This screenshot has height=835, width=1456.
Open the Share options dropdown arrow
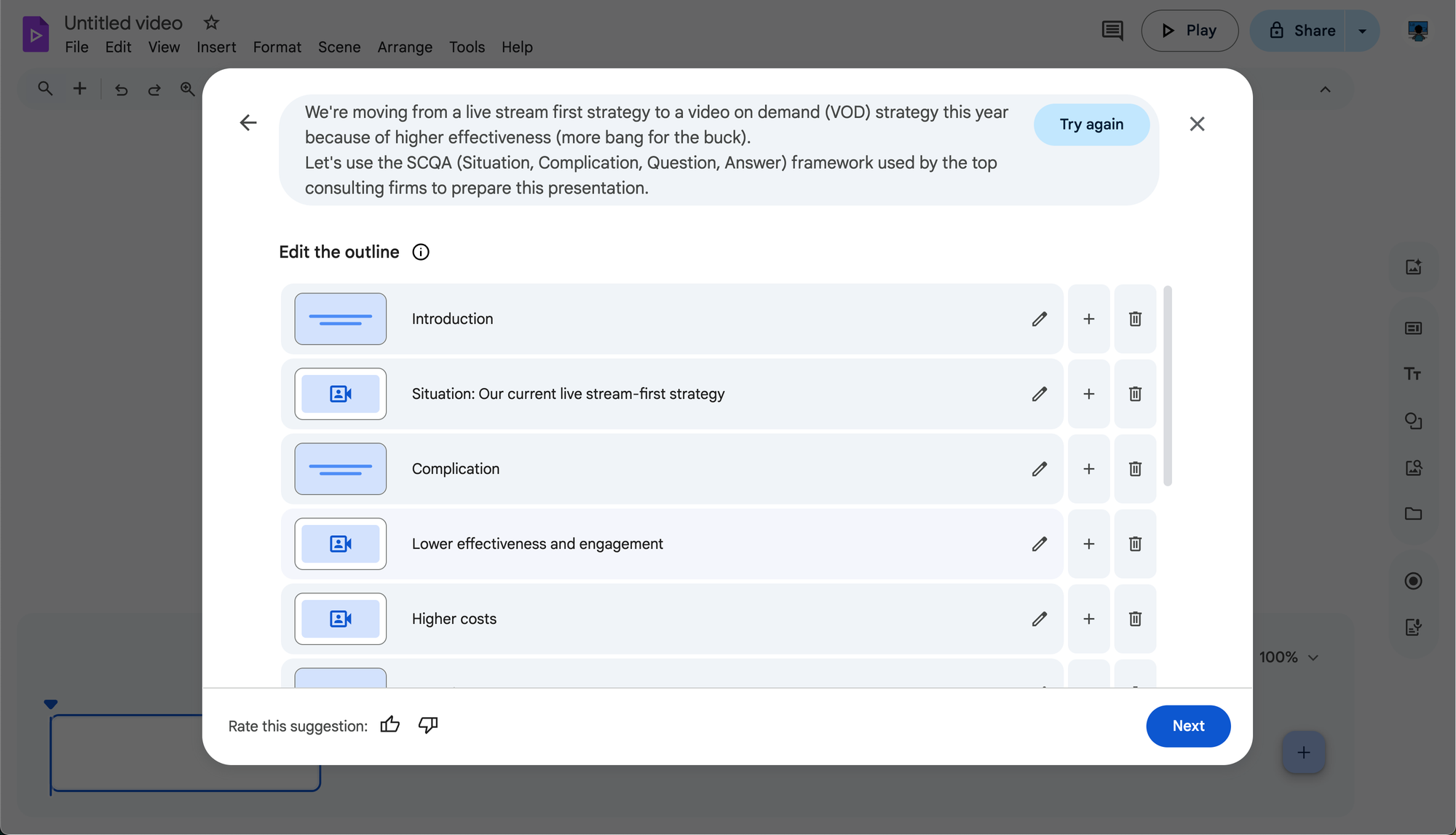[x=1362, y=31]
